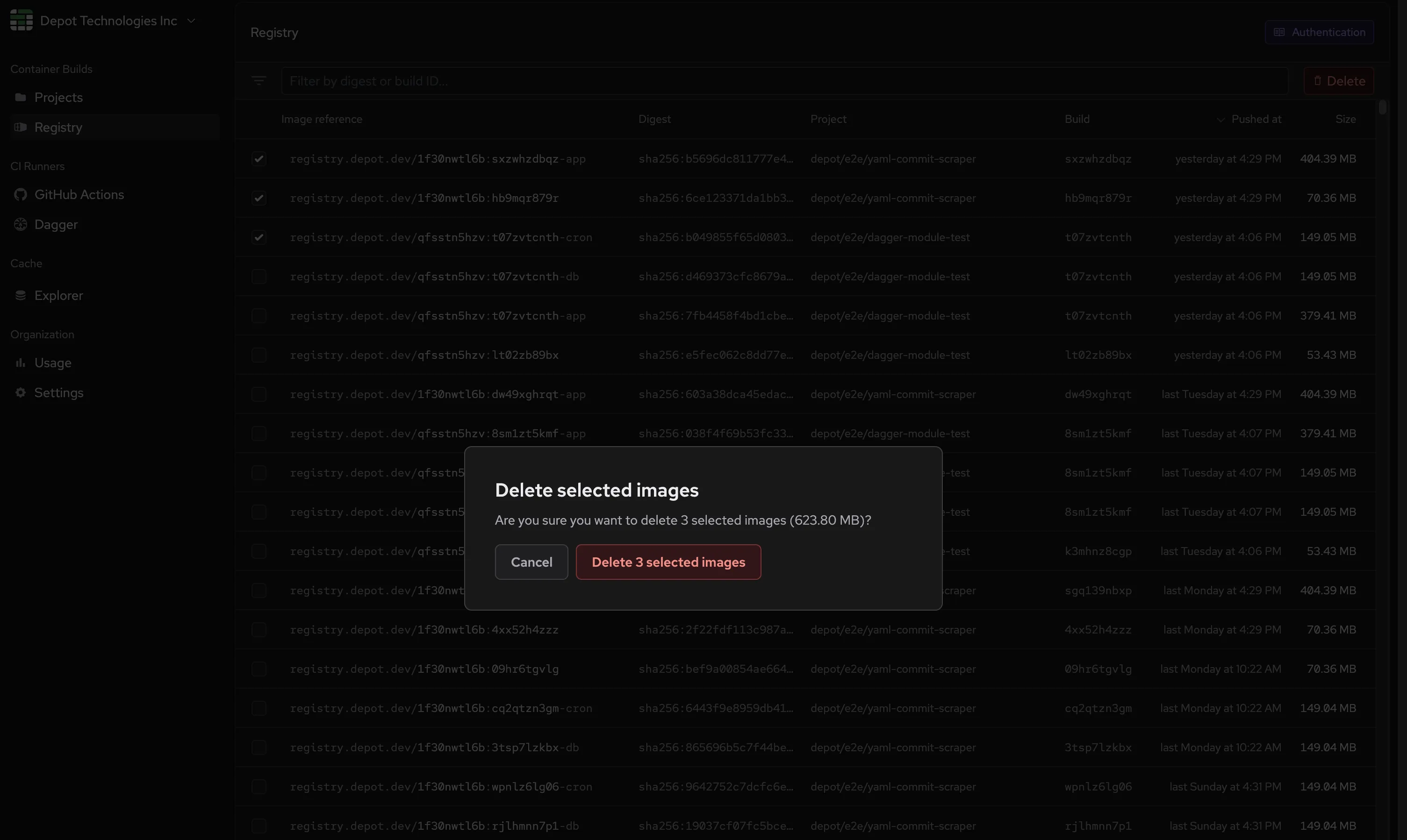
Task: Cancel the delete images dialog
Action: click(531, 562)
